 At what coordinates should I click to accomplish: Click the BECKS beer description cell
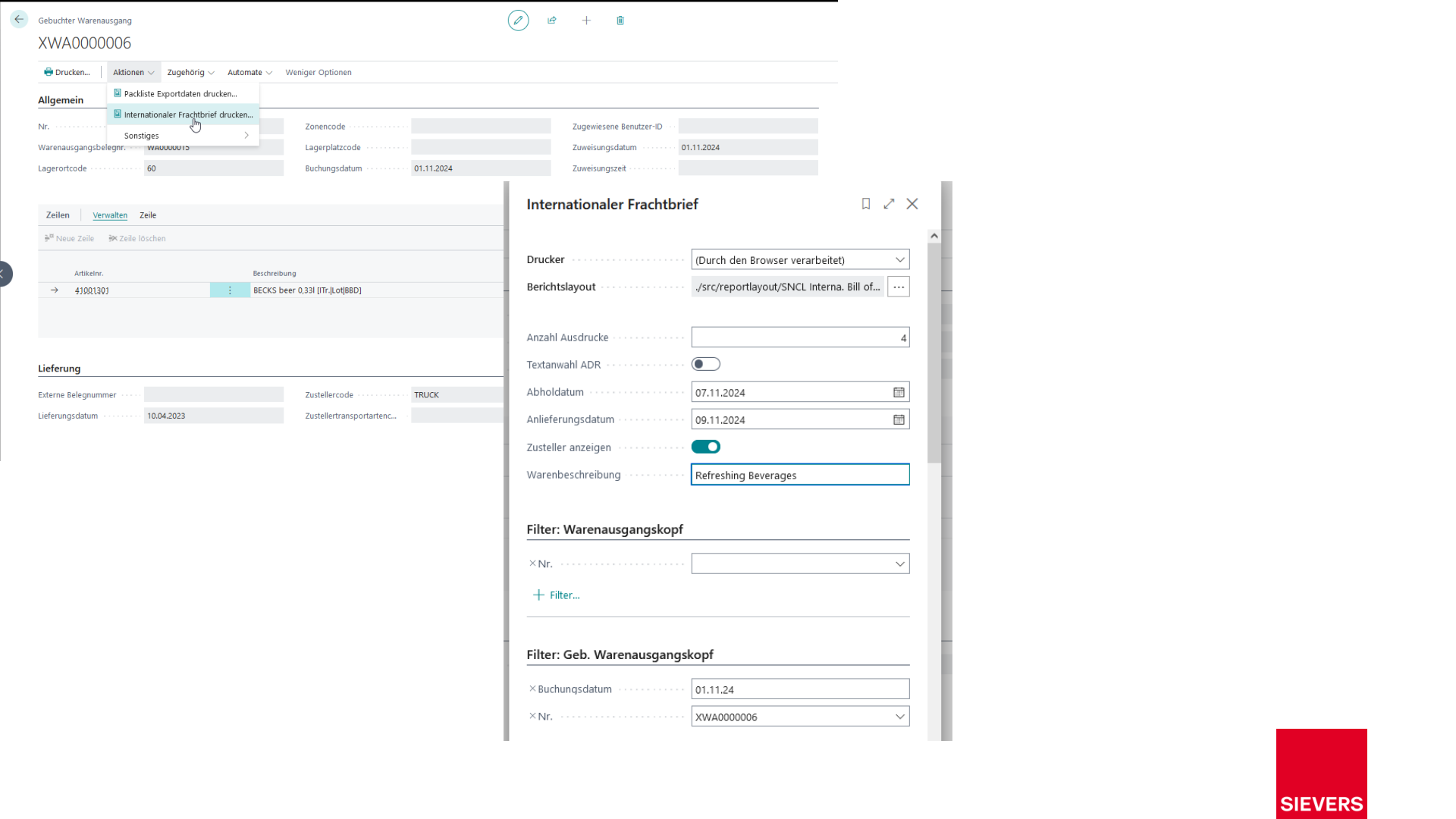(307, 290)
